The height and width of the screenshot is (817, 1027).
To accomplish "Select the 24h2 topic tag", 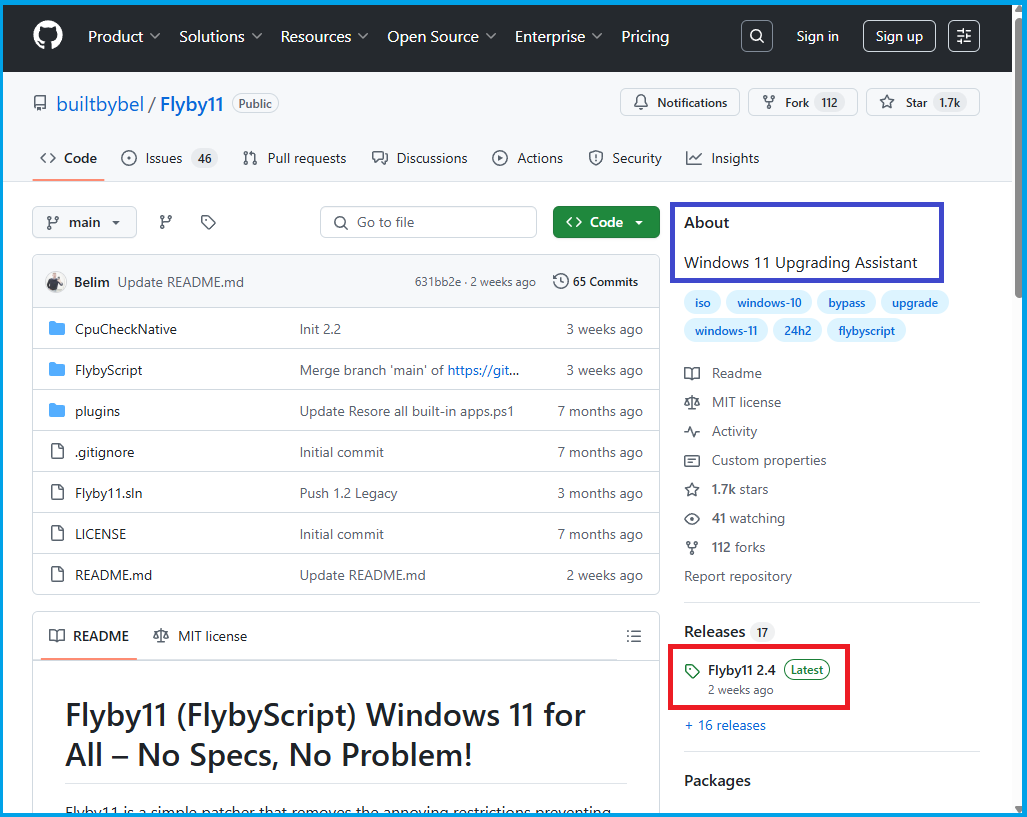I will pyautogui.click(x=797, y=331).
